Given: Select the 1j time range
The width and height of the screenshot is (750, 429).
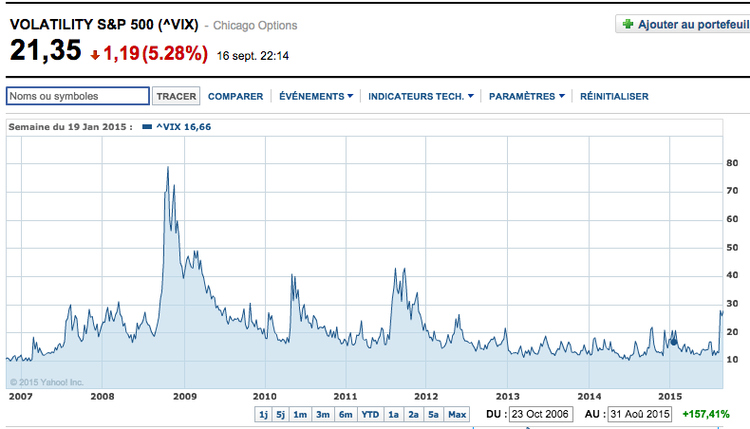Looking at the screenshot, I should (x=264, y=414).
